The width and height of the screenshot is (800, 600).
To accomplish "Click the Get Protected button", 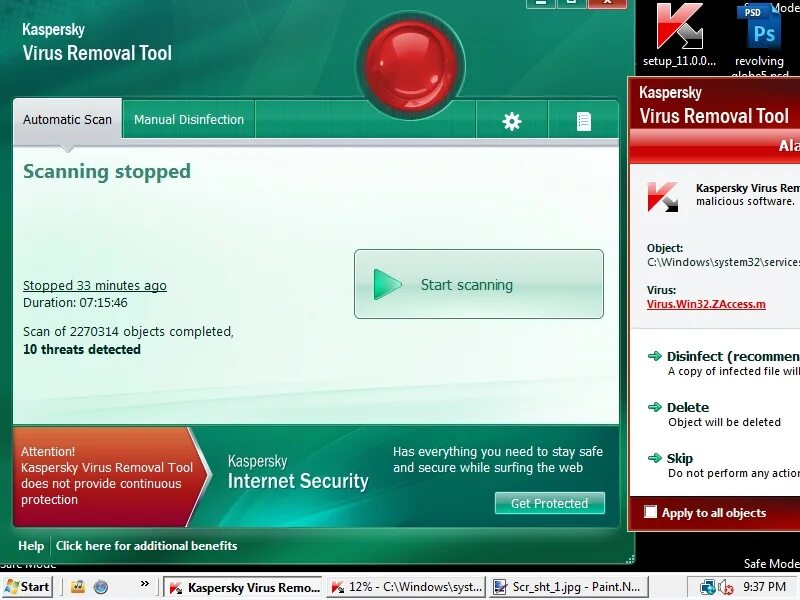I will 549,503.
